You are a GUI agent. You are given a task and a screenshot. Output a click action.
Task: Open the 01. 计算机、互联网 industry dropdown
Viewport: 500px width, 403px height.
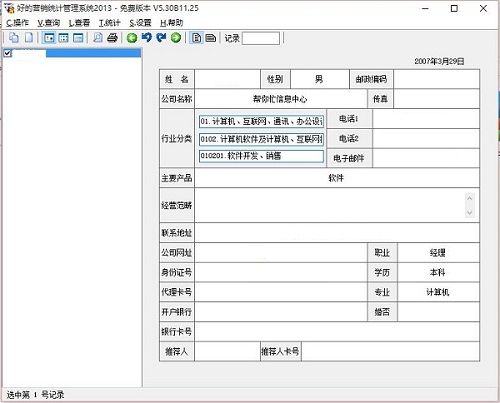[261, 121]
